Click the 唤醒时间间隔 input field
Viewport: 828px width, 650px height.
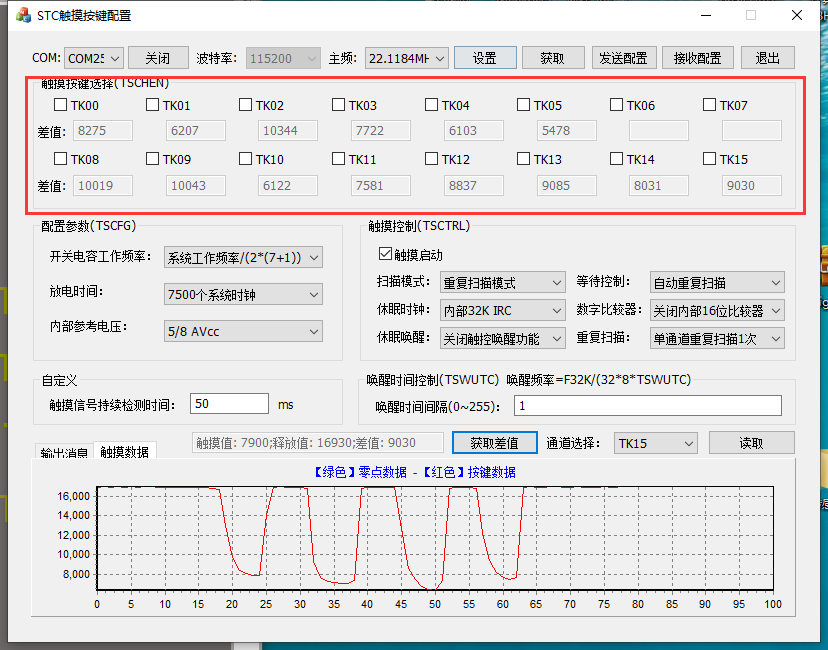(647, 405)
